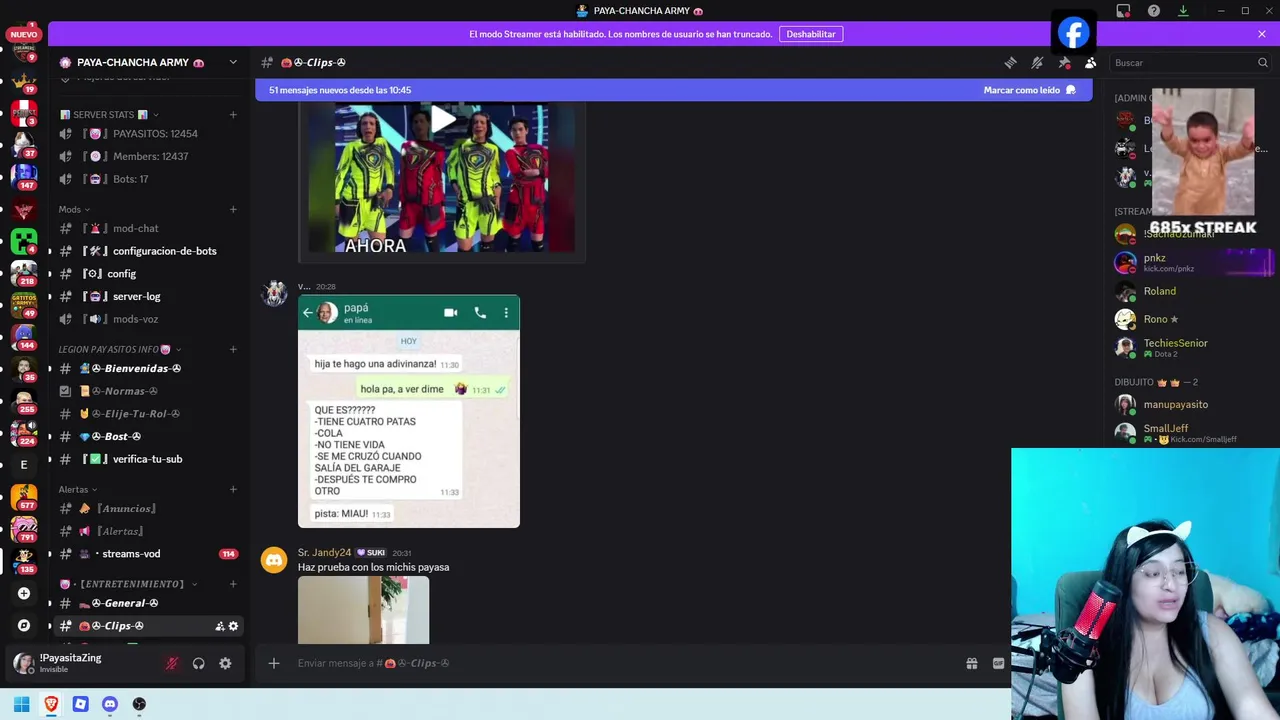
Task: Open the streams-vod channel
Action: pos(148,554)
